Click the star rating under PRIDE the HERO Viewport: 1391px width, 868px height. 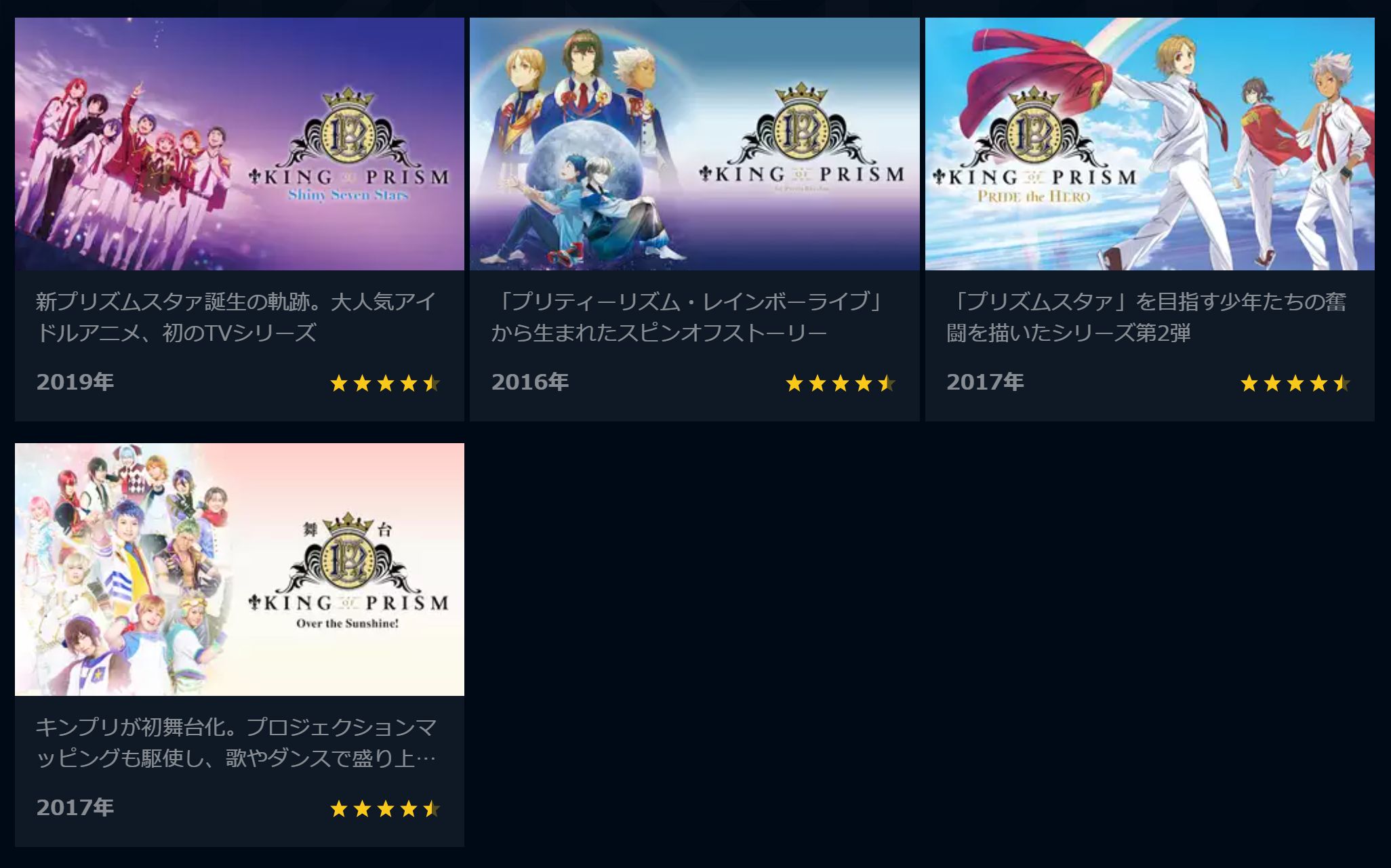click(1295, 384)
